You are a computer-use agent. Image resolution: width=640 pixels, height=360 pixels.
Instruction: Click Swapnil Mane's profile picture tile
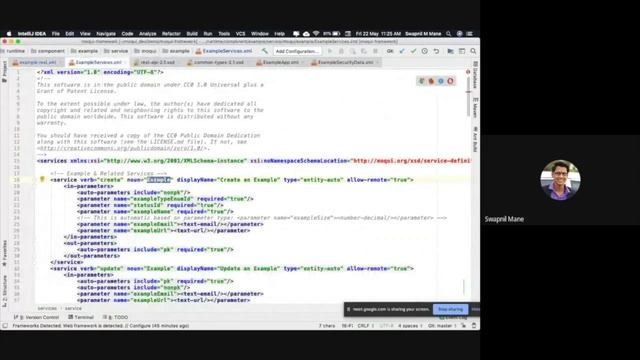(x=560, y=180)
